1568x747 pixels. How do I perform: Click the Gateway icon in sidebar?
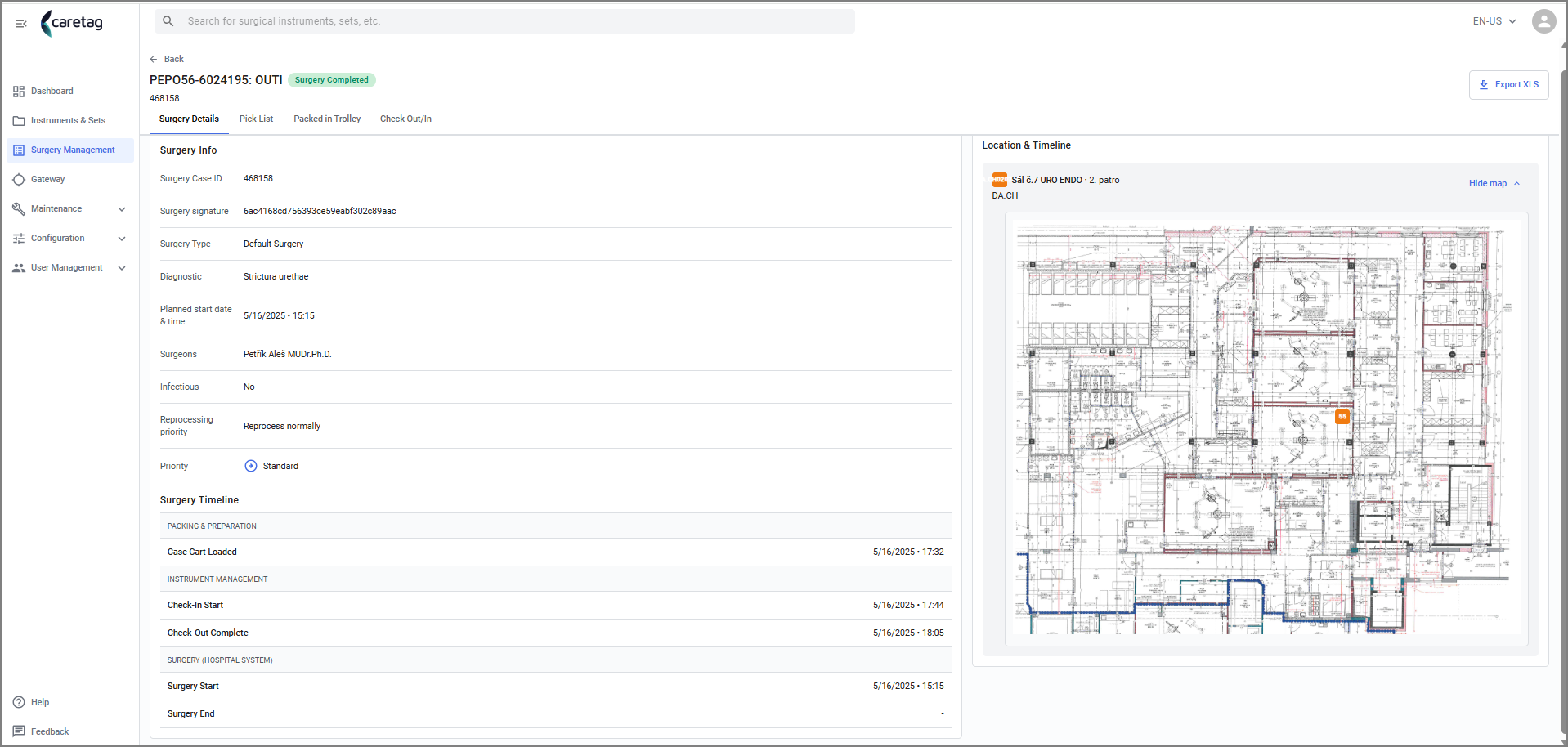[x=19, y=180]
